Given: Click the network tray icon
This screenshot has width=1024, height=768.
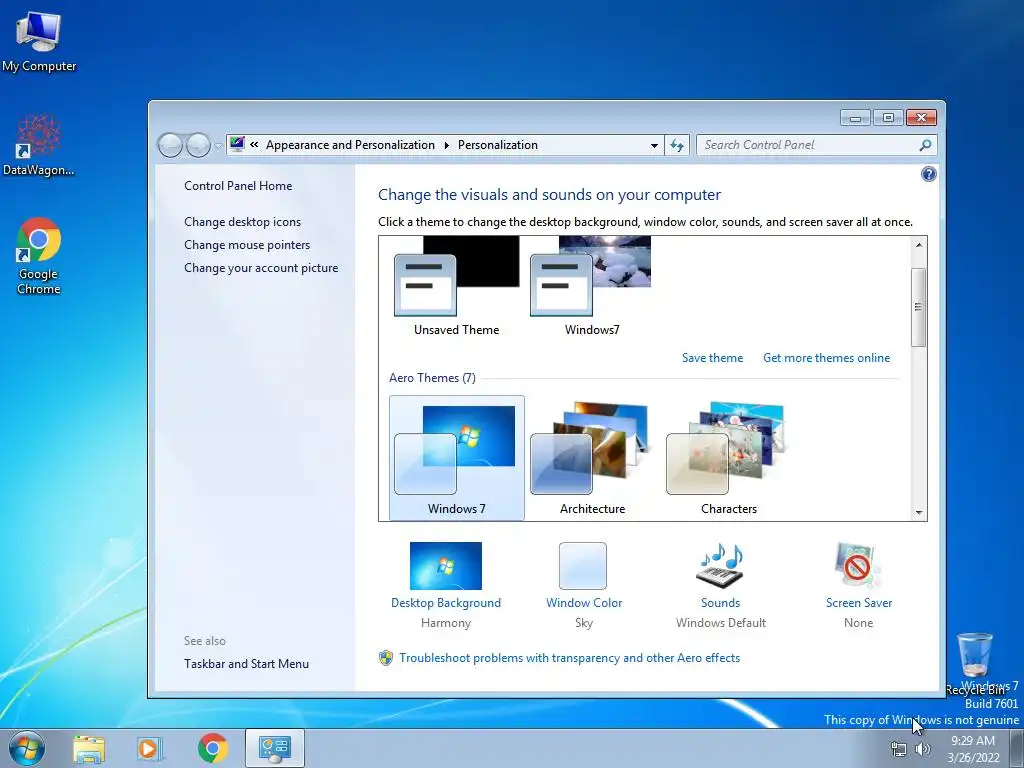Looking at the screenshot, I should tap(899, 749).
